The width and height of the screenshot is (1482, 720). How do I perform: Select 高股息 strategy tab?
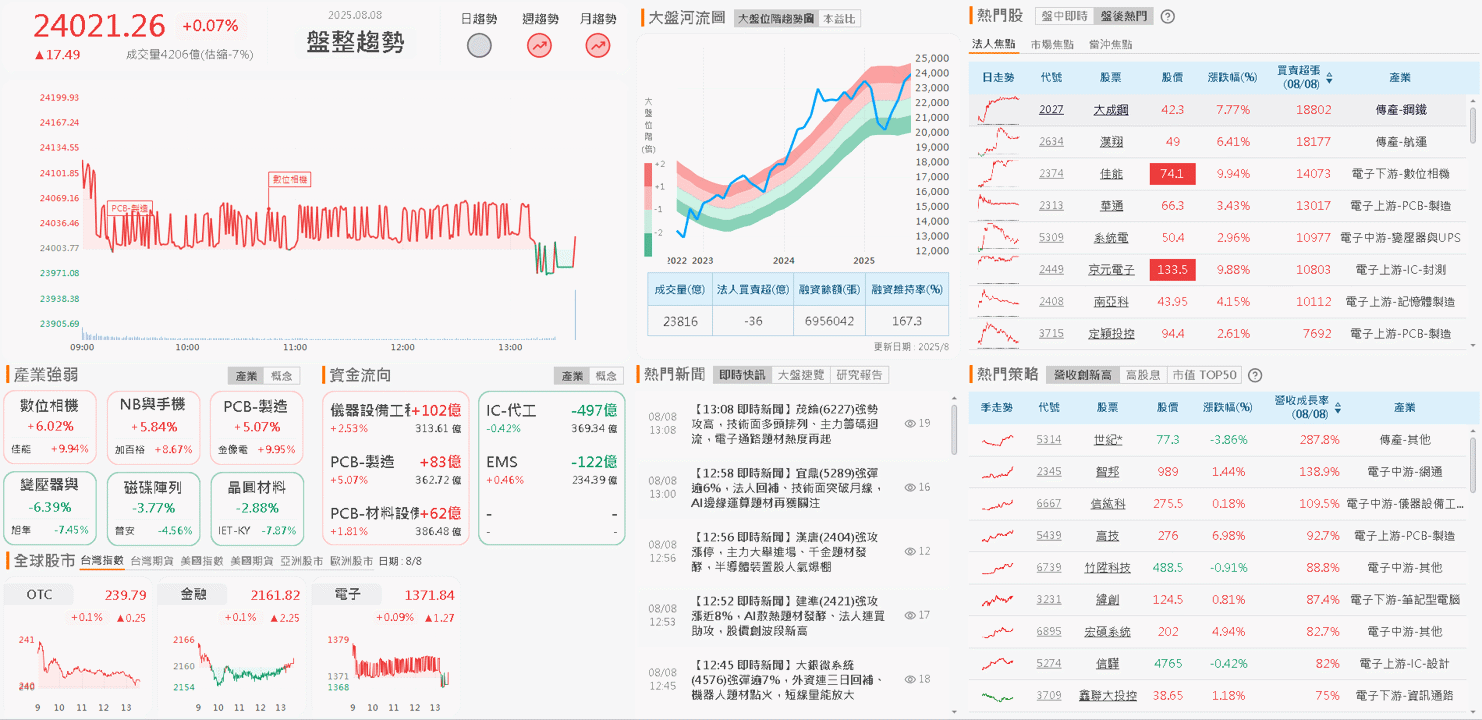1143,375
